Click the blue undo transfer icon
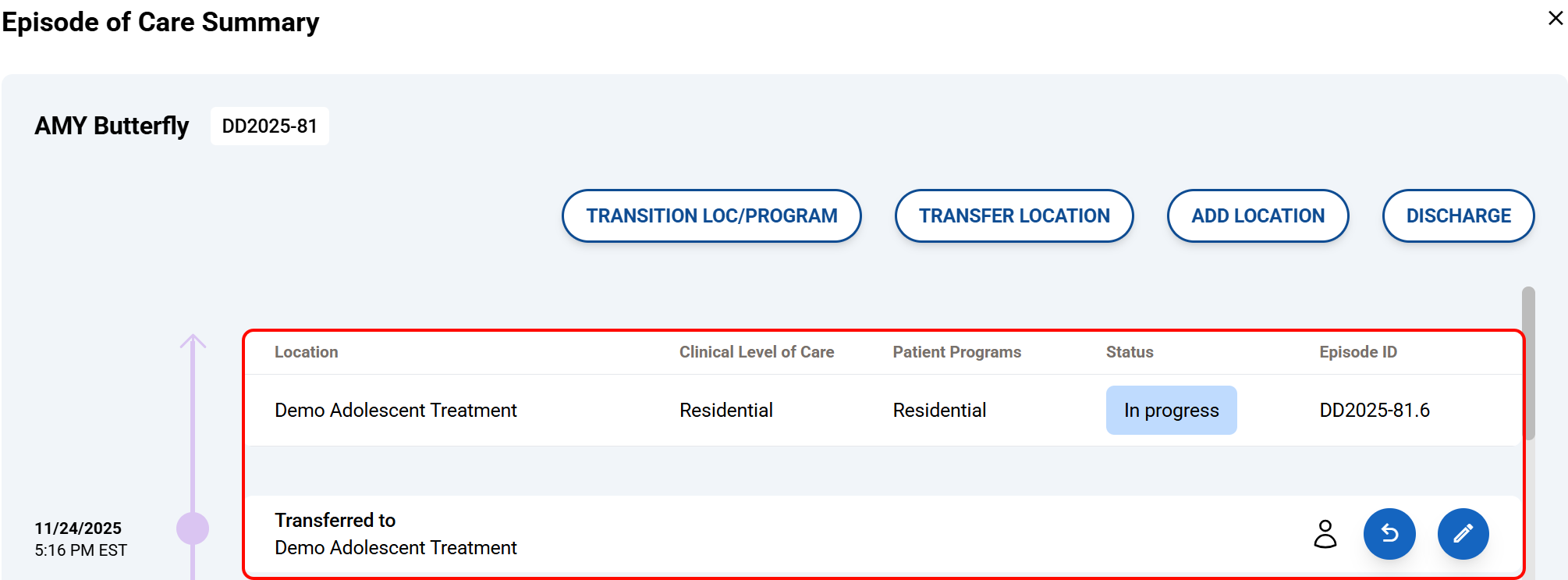This screenshot has height=580, width=1568. click(1389, 534)
